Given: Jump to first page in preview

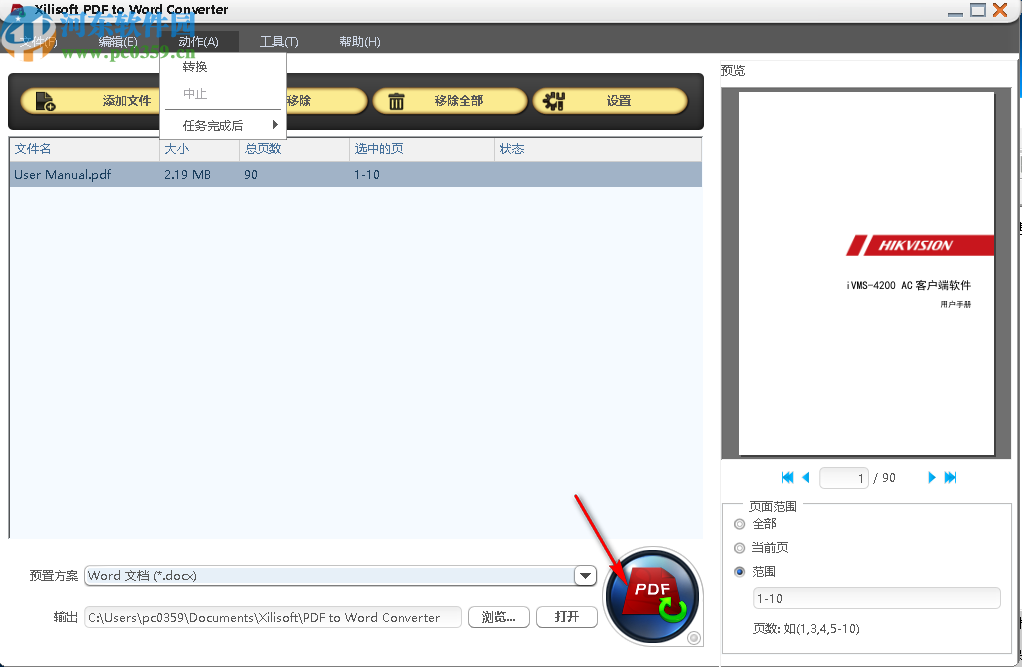Looking at the screenshot, I should click(x=787, y=477).
